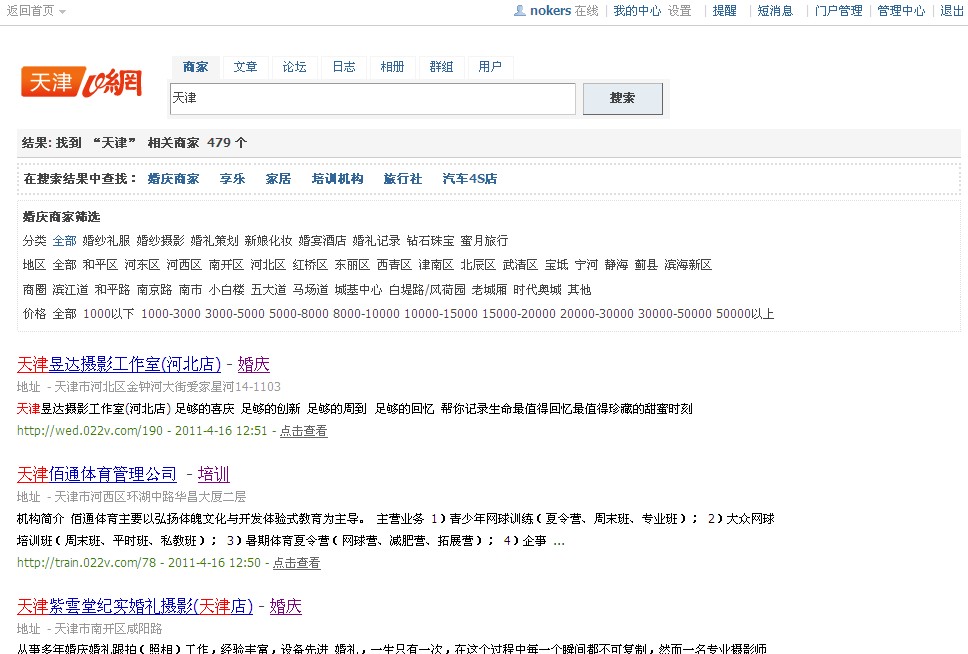968x654 pixels.
Task: Click 点击查看 for wed.022v.com/190
Action: pos(303,431)
